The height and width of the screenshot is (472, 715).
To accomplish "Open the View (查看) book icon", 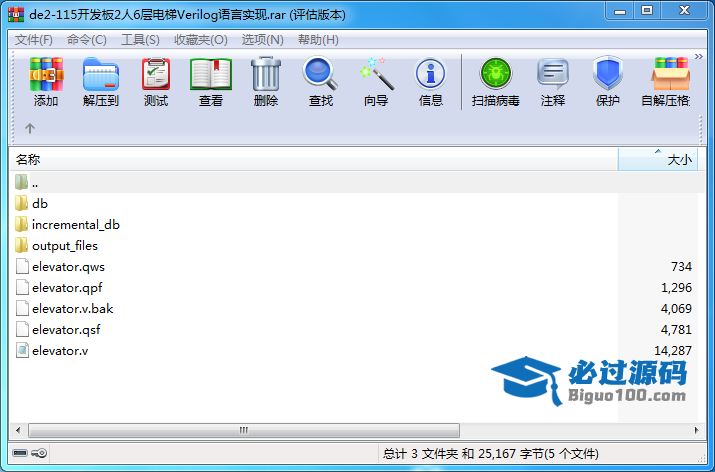I will (211, 74).
